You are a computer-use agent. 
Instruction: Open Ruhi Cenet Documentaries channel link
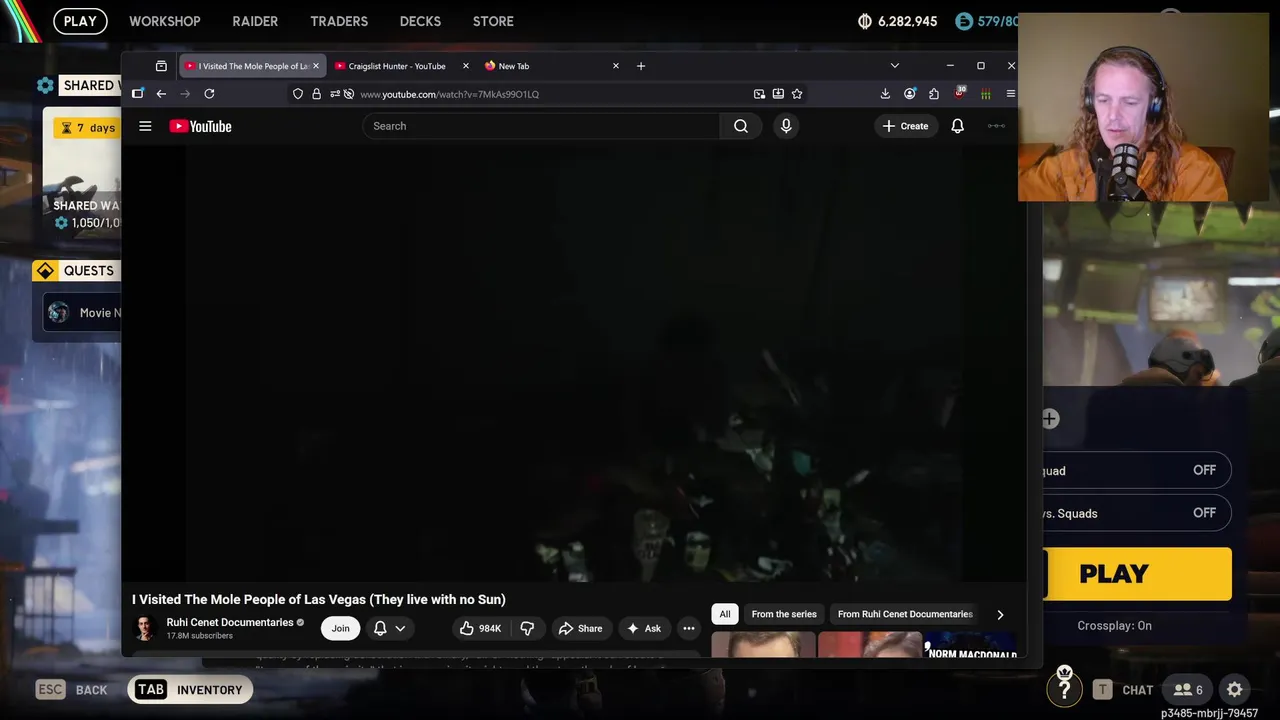(x=230, y=622)
